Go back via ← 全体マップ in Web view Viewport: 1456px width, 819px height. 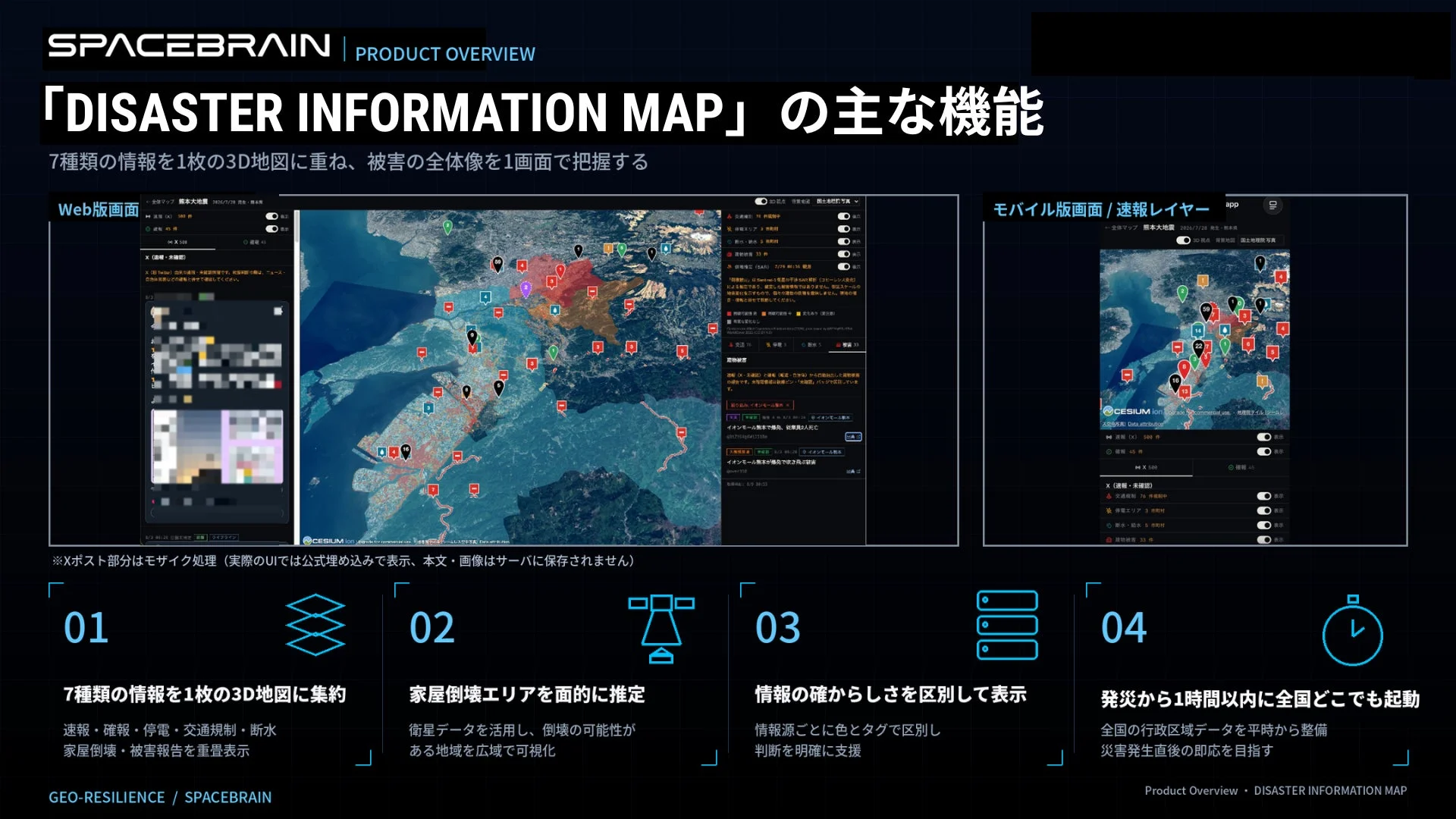click(x=160, y=202)
